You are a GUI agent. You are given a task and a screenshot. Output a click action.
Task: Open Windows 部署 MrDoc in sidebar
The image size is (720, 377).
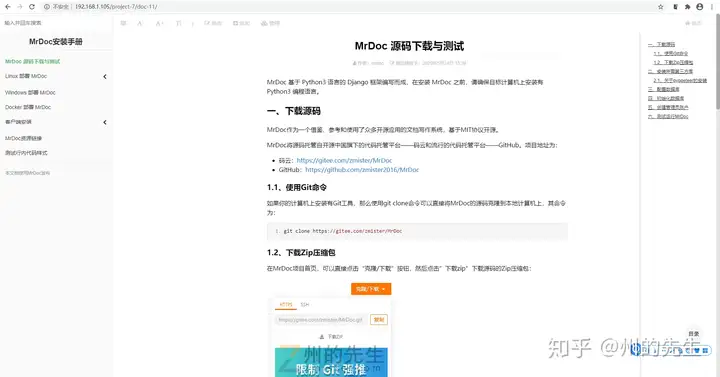[30, 92]
